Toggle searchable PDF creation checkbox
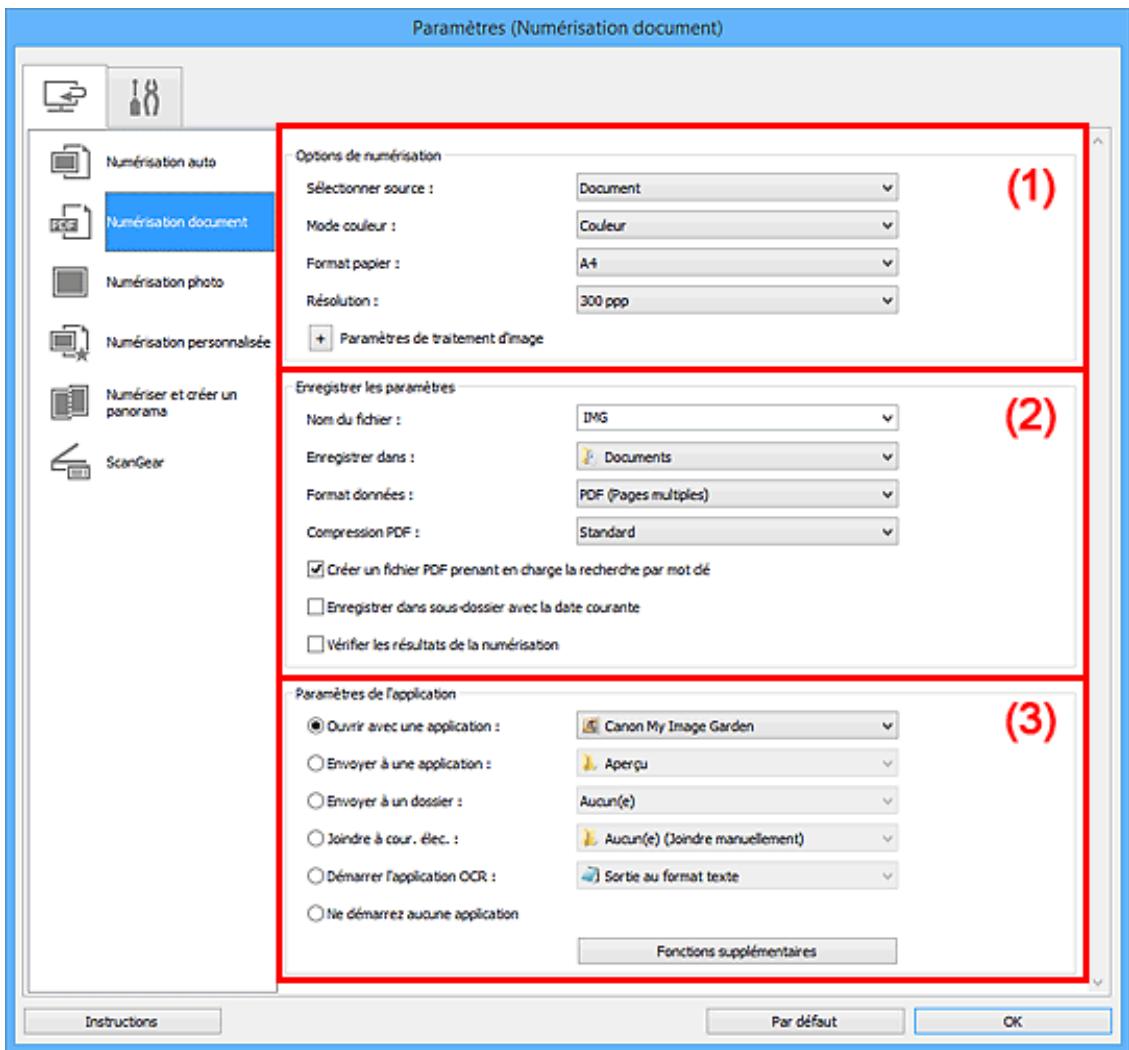This screenshot has height=1050, width=1129. [315, 570]
